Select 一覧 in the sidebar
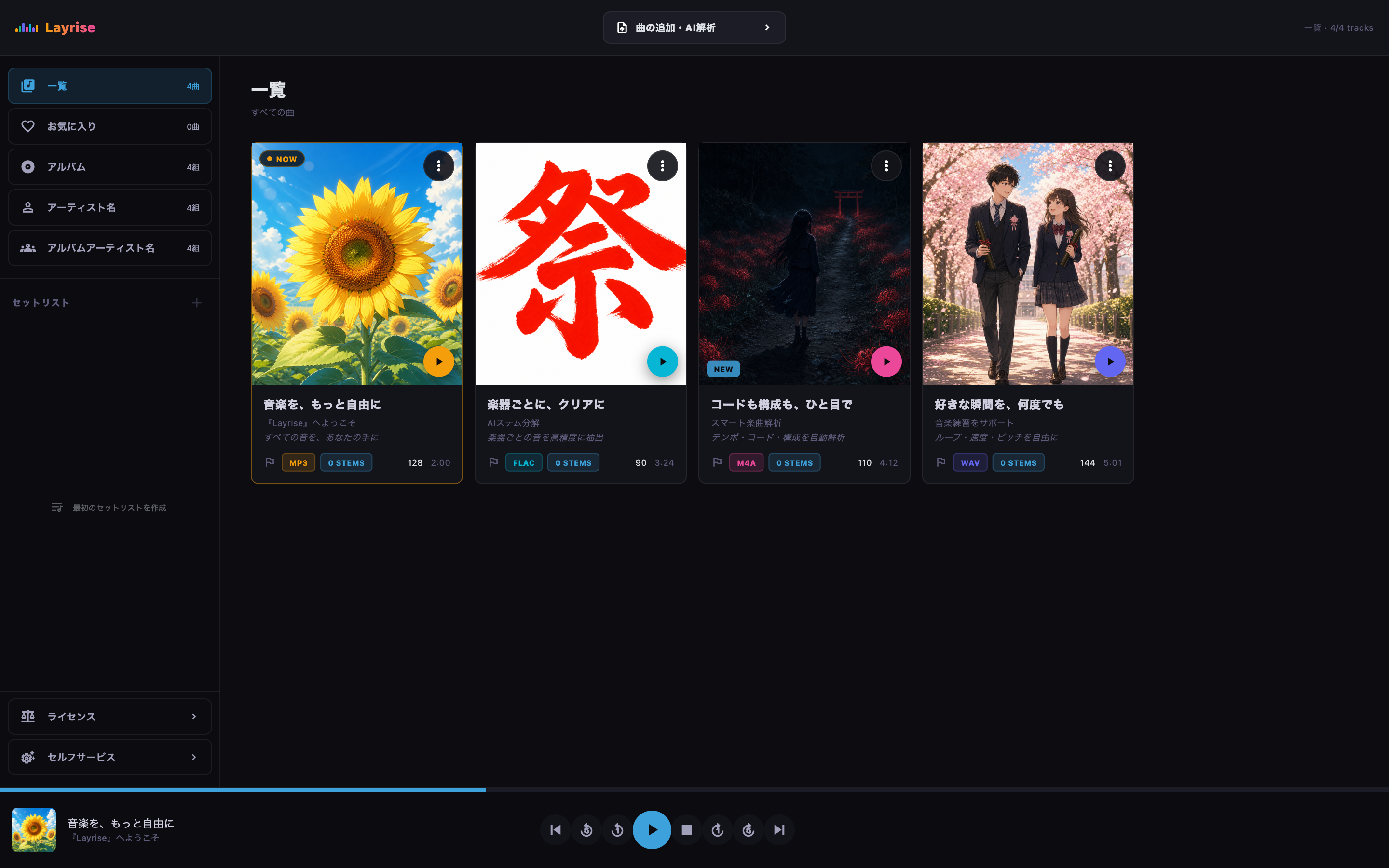 click(x=109, y=86)
